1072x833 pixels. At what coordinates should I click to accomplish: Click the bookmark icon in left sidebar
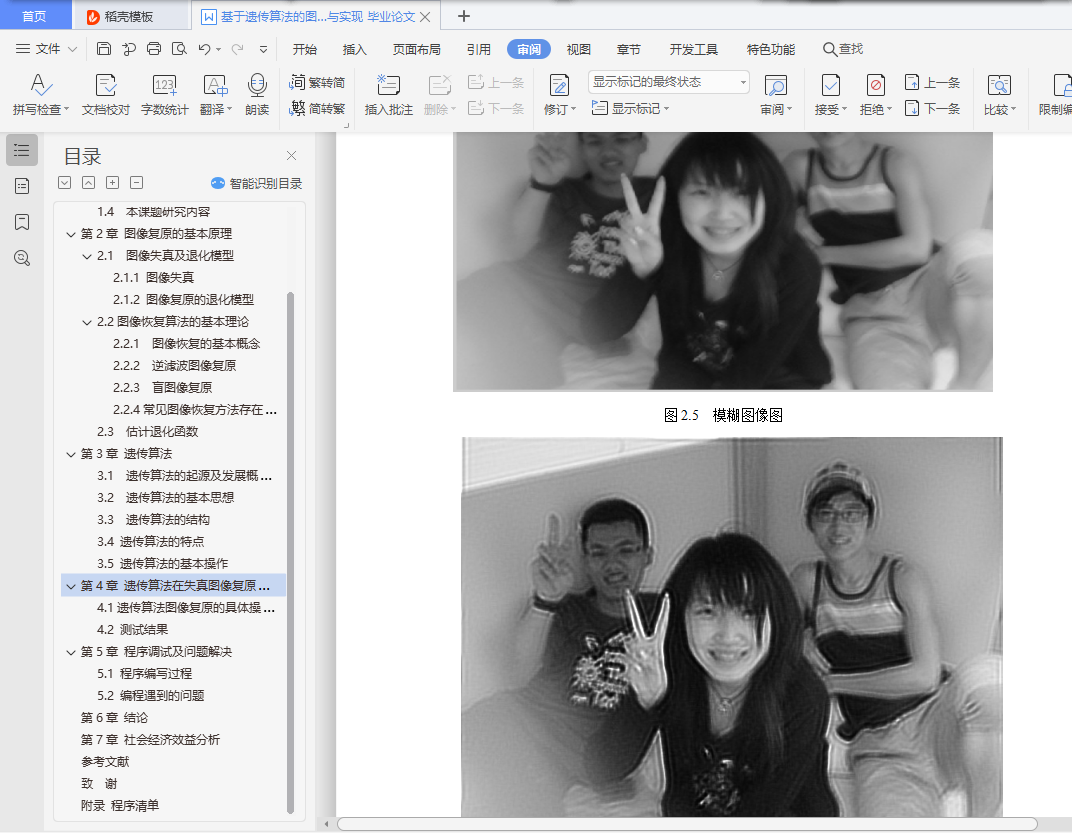(22, 222)
